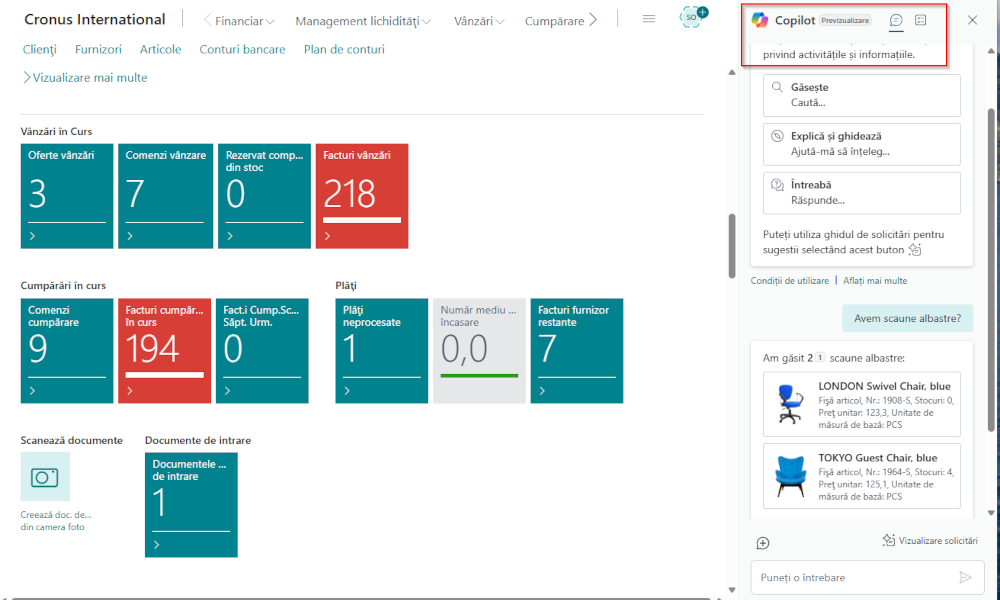The image size is (1000, 600).
Task: Open the TOKYO Guest Chair, blue card
Action: coord(862,476)
